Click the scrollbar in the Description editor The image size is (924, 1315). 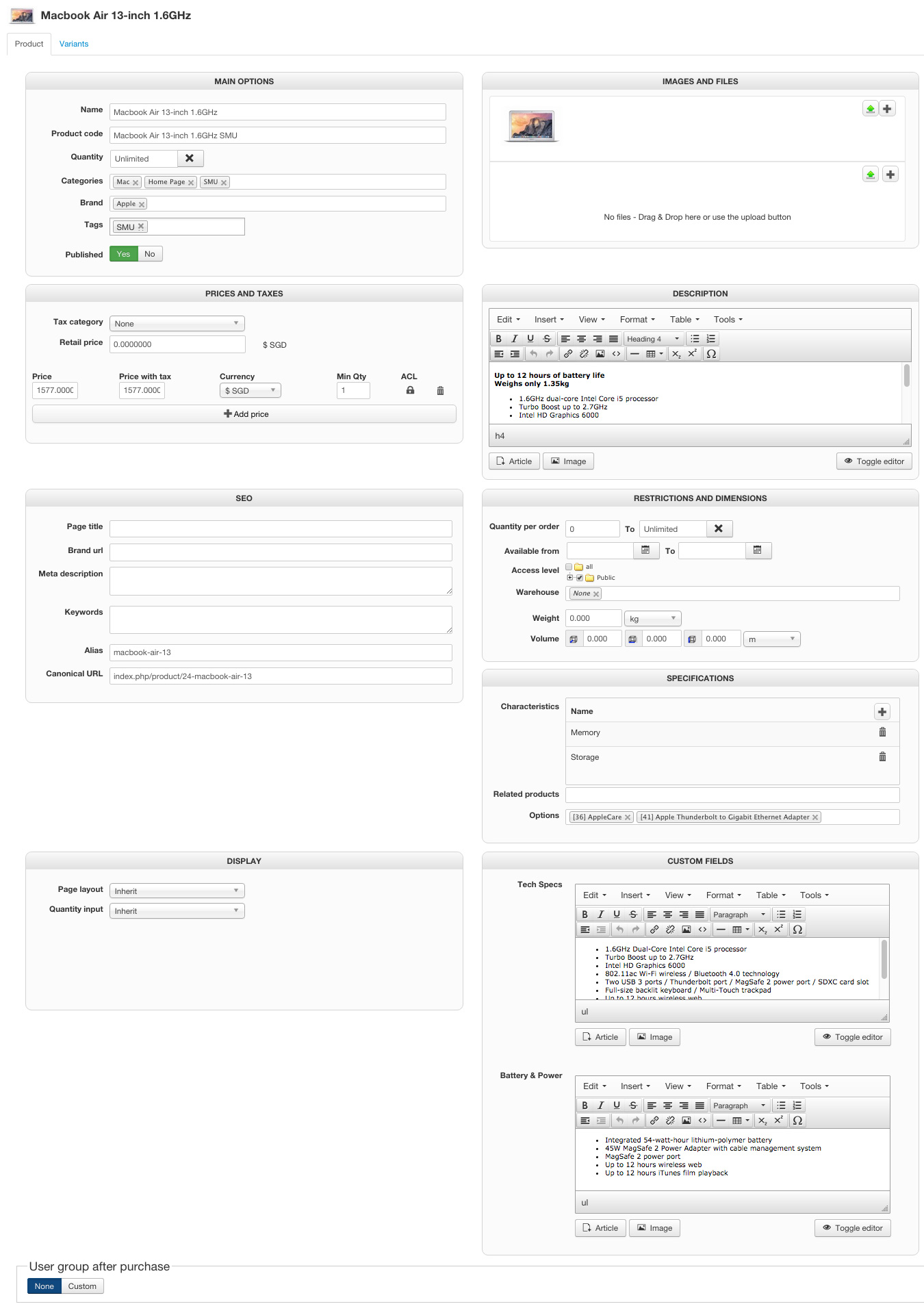point(906,376)
